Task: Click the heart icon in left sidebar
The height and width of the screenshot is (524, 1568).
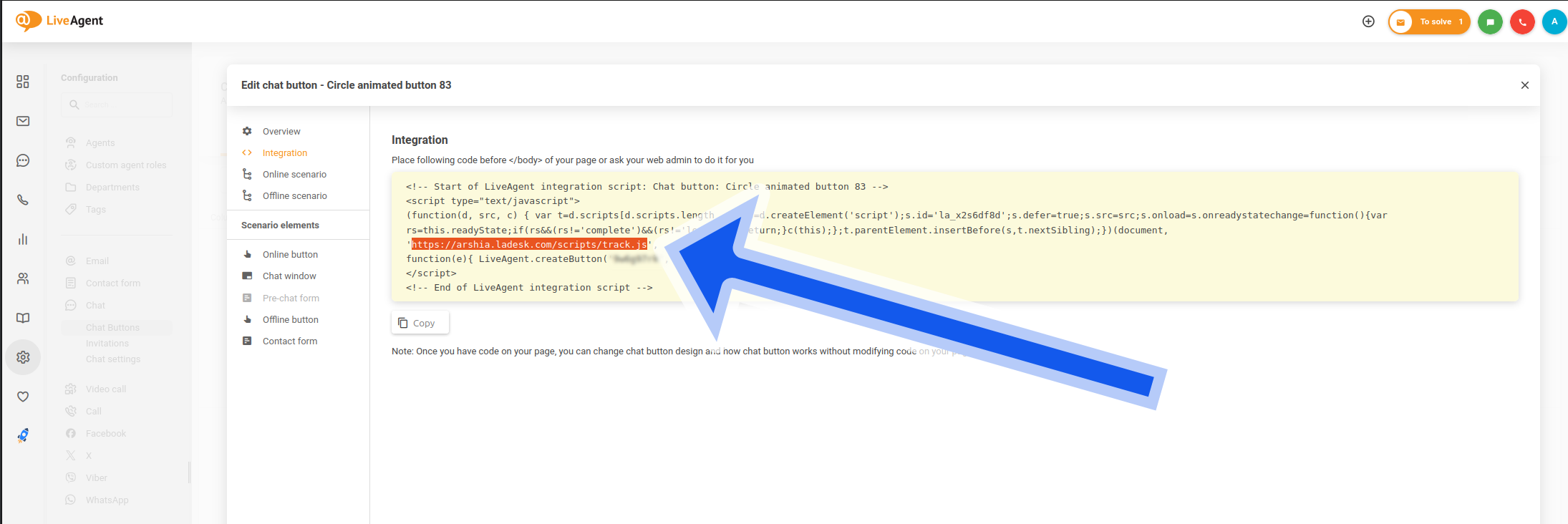Action: (23, 397)
